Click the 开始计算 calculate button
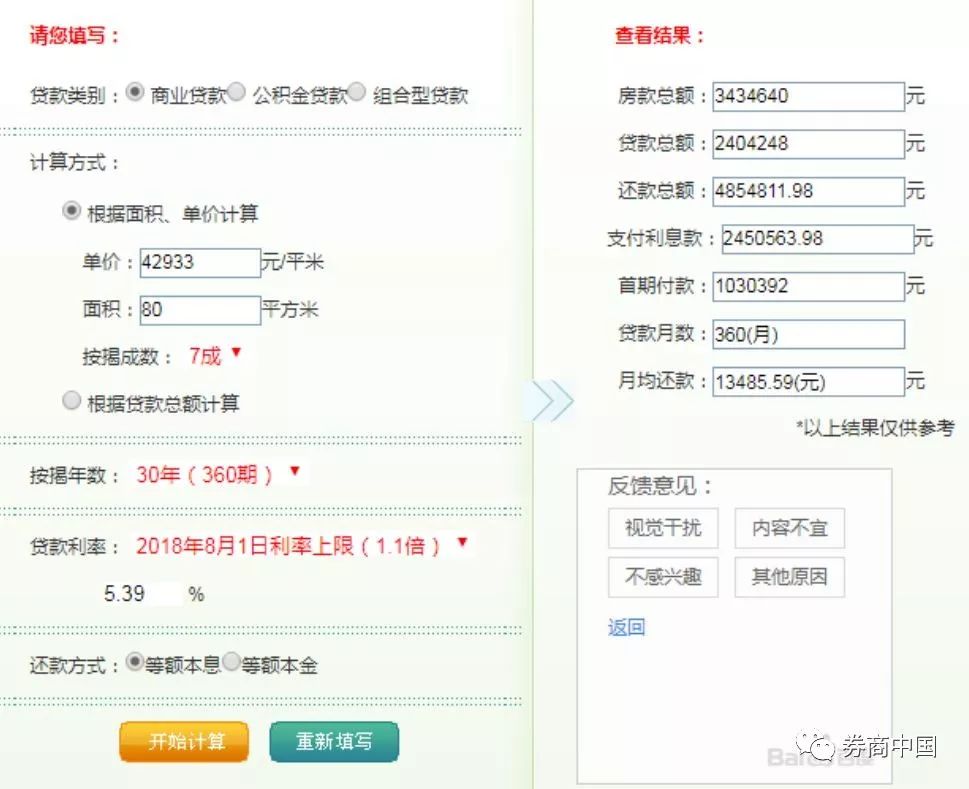 (183, 743)
